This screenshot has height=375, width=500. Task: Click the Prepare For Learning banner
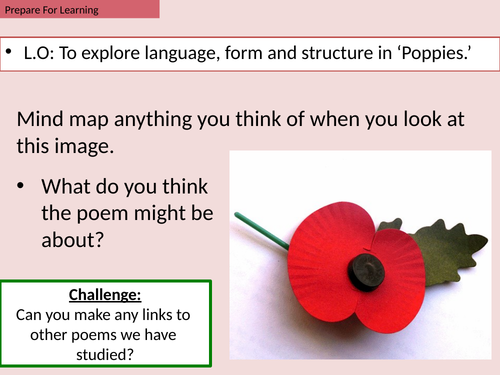pyautogui.click(x=80, y=9)
